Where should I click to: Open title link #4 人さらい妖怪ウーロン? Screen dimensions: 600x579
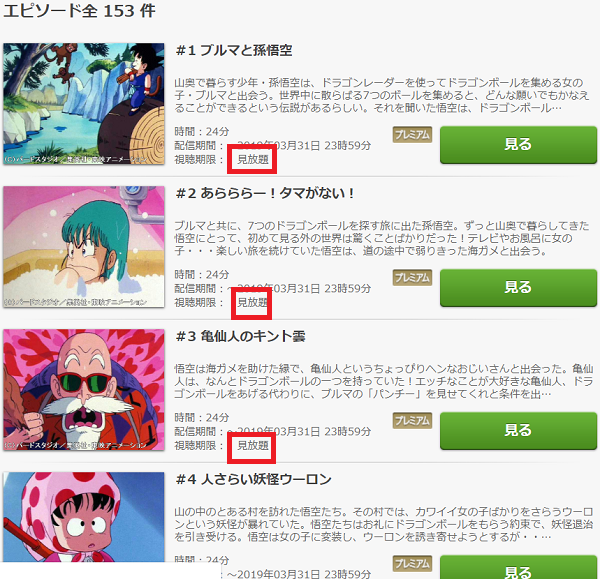253,479
